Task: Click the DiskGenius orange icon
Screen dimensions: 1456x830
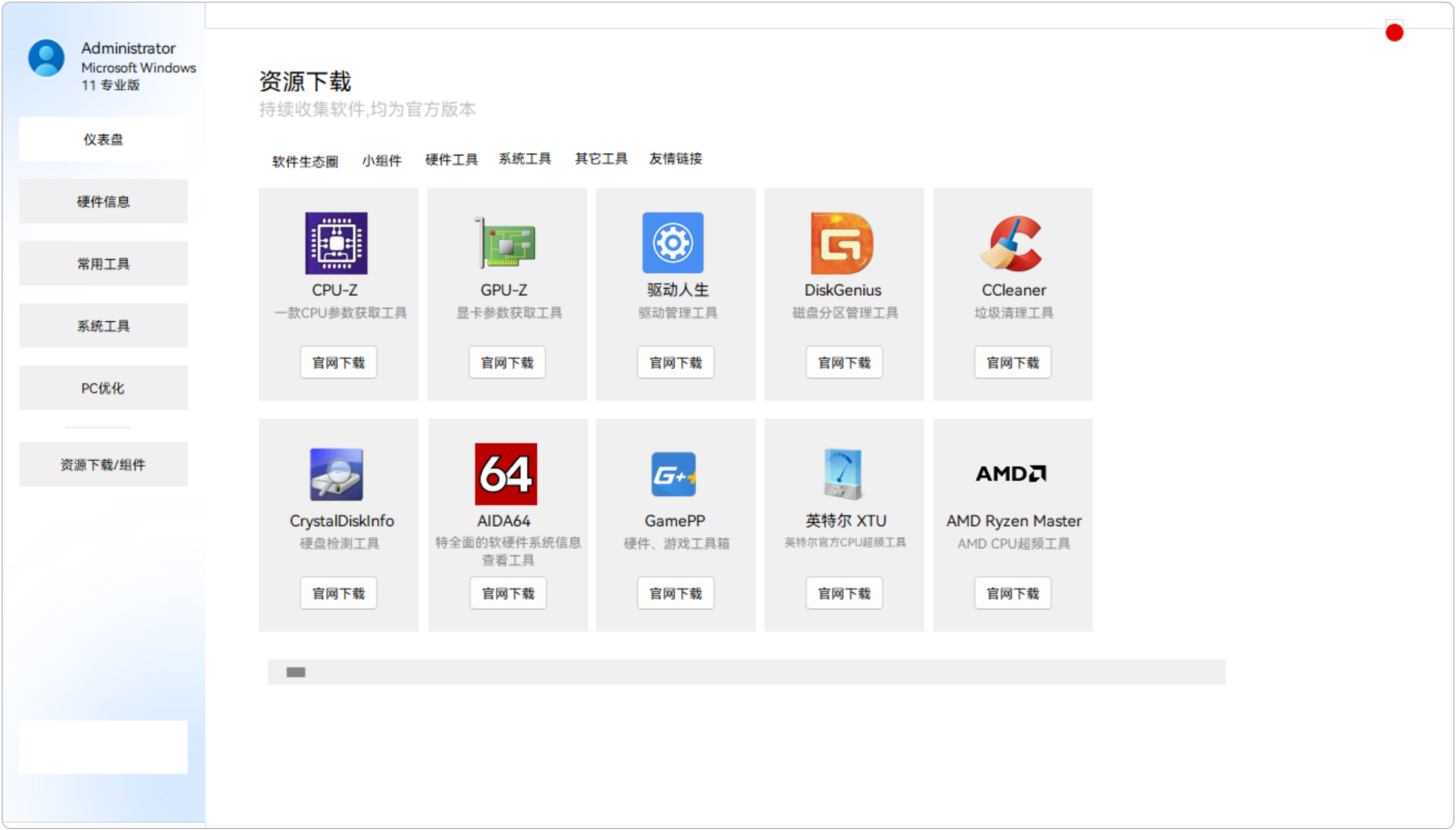Action: 842,243
